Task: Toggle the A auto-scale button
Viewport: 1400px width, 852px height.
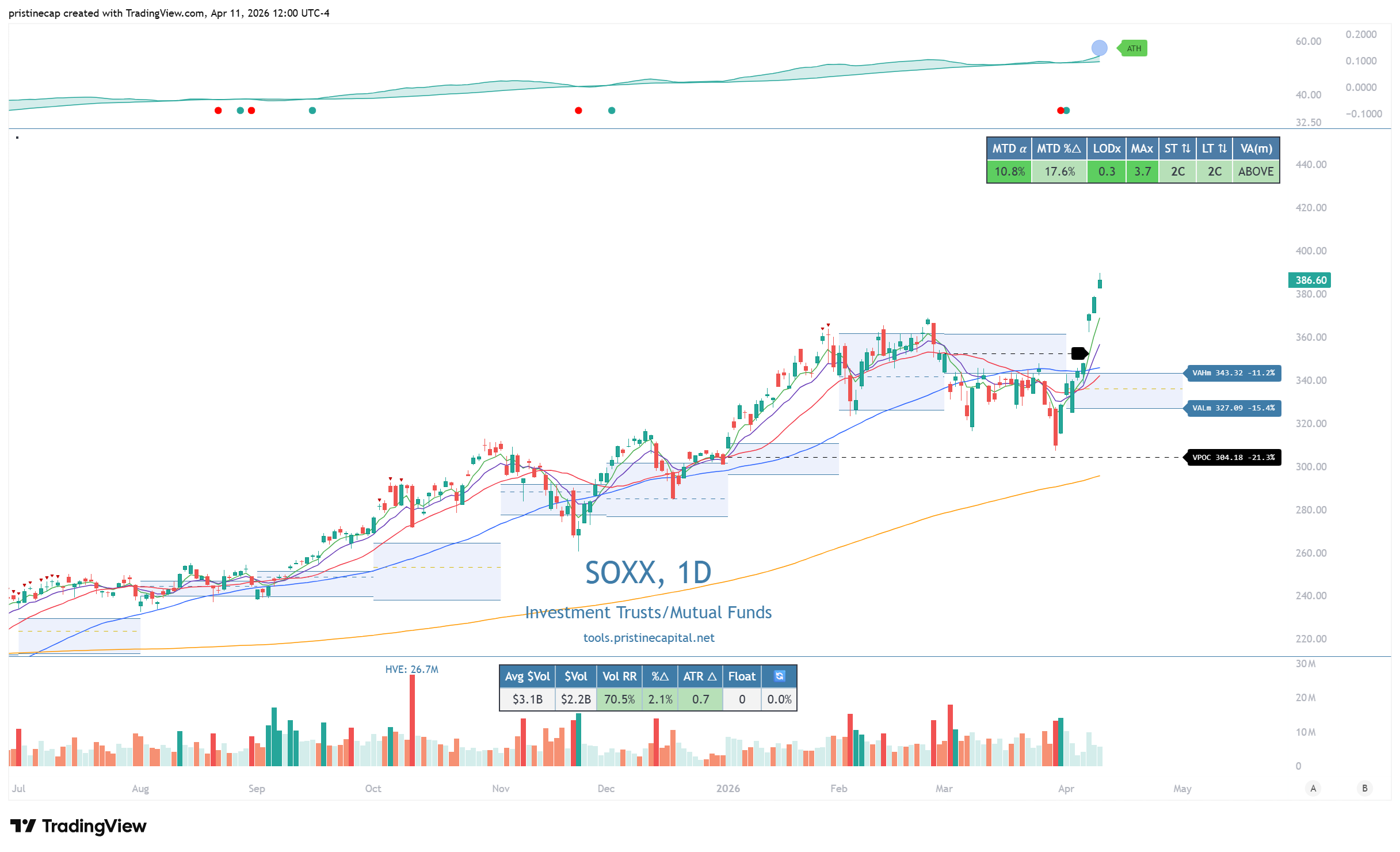Action: coord(1313,789)
